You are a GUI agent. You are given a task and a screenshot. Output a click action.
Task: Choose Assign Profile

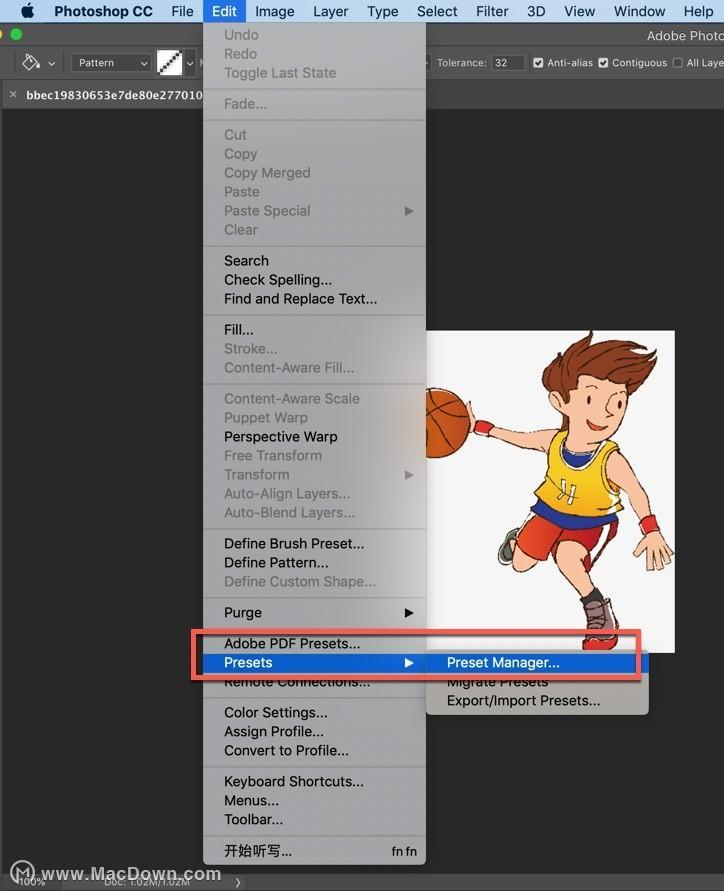pos(314,731)
